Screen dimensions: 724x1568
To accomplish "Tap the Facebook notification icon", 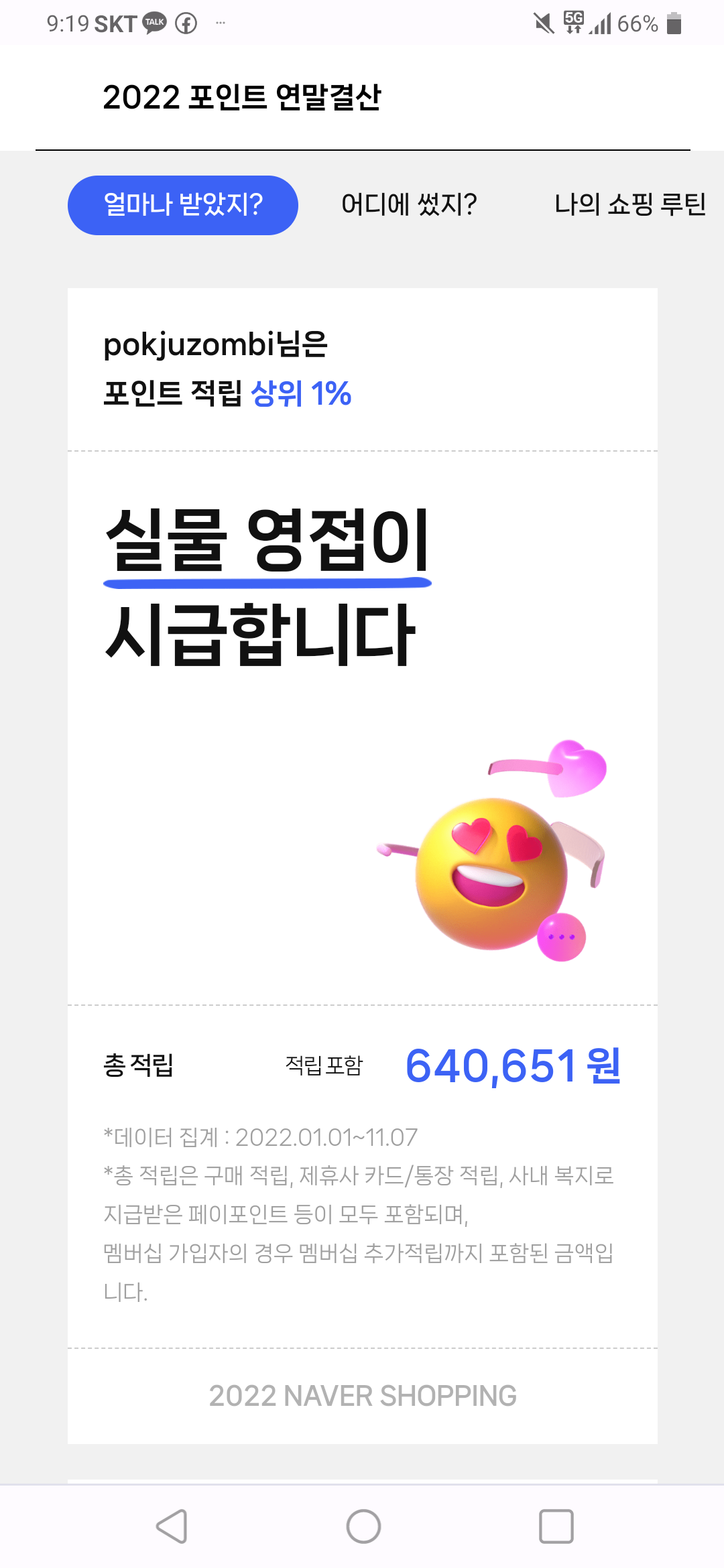I will pyautogui.click(x=186, y=23).
